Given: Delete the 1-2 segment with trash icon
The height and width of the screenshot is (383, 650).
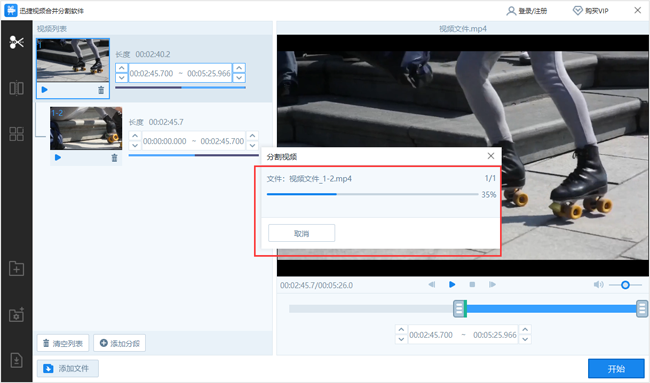Looking at the screenshot, I should point(114,158).
